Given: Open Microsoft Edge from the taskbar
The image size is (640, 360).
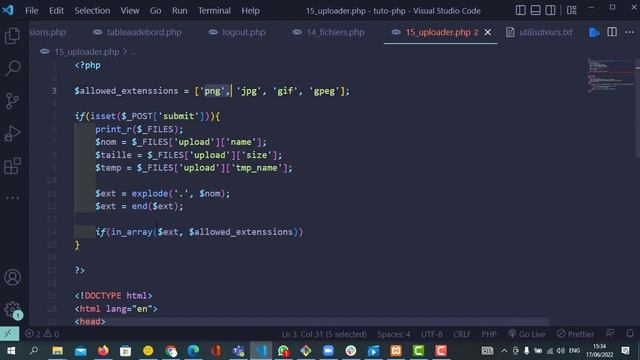Looking at the screenshot, I should click(193, 351).
